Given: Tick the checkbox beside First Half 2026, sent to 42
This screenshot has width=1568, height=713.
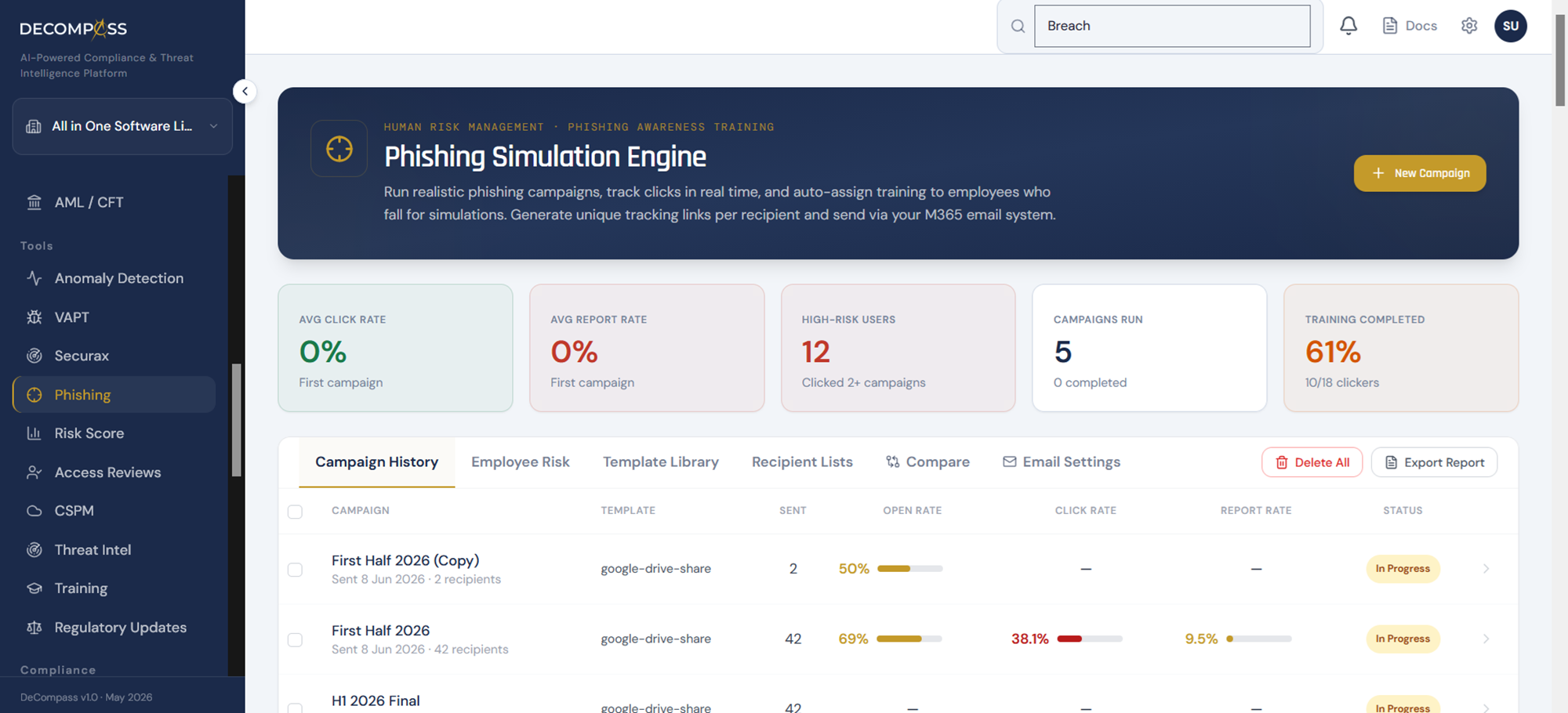Looking at the screenshot, I should pyautogui.click(x=295, y=639).
